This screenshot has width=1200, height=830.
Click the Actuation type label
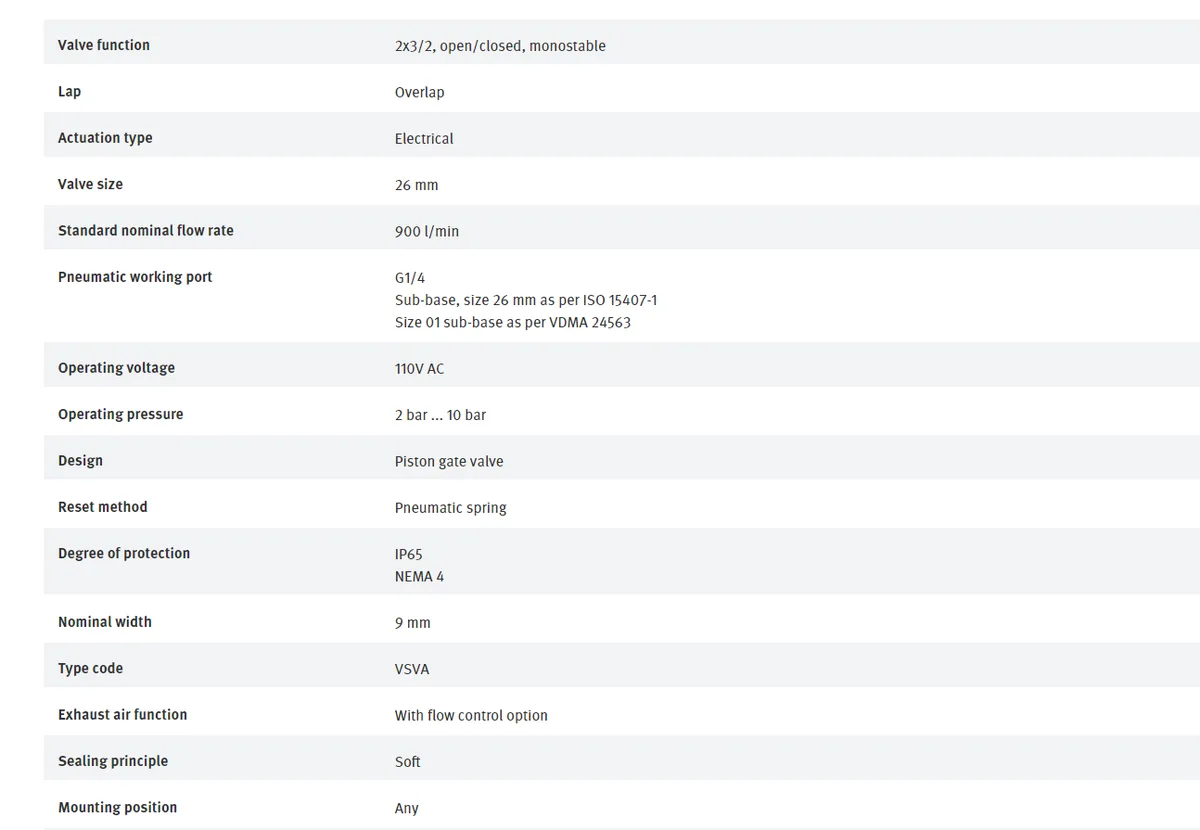(105, 138)
